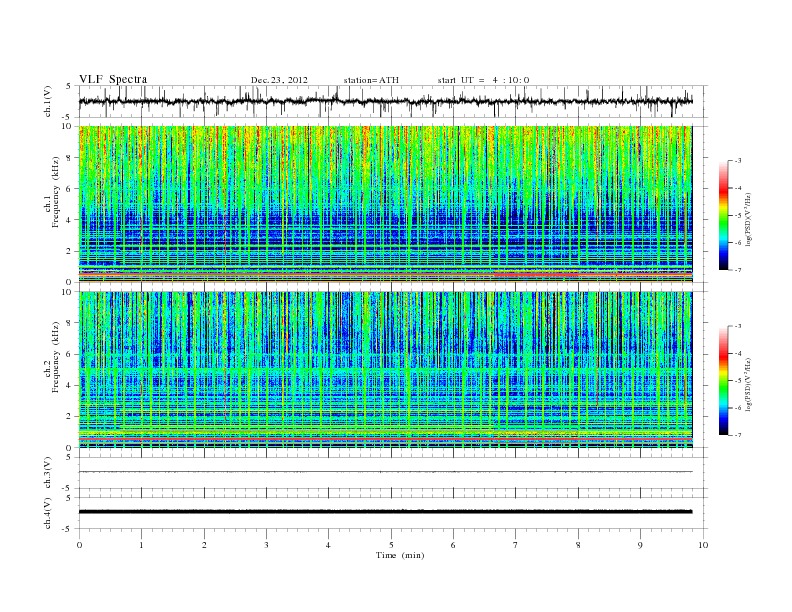
Task: Click the ch.1 'Frequency (kHz)' axis label
Action: coord(56,192)
